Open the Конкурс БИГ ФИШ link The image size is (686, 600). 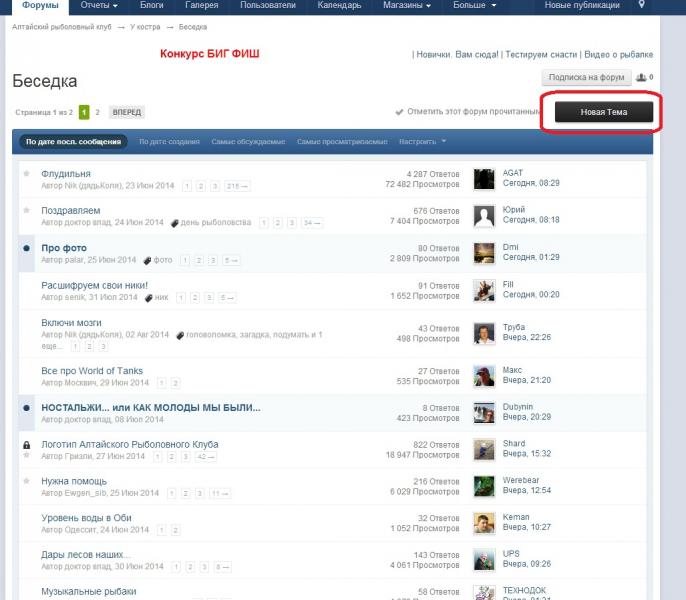click(x=209, y=53)
